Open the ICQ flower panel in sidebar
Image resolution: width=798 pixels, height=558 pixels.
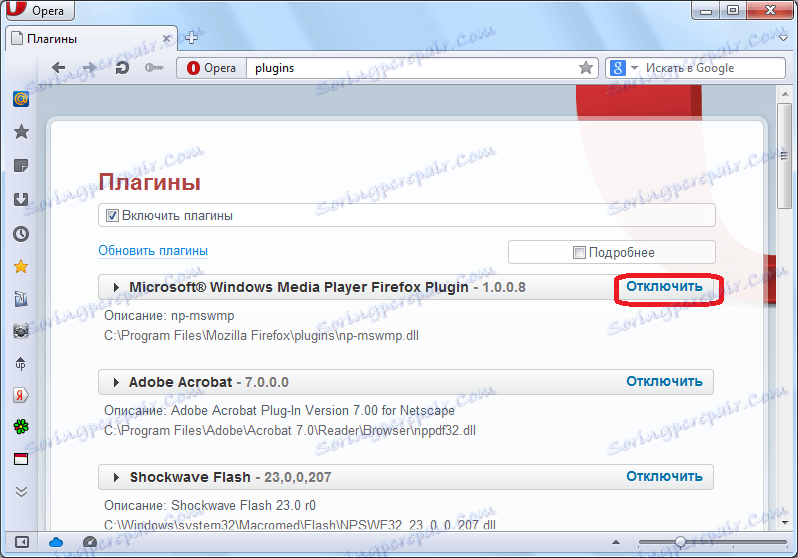coord(21,427)
